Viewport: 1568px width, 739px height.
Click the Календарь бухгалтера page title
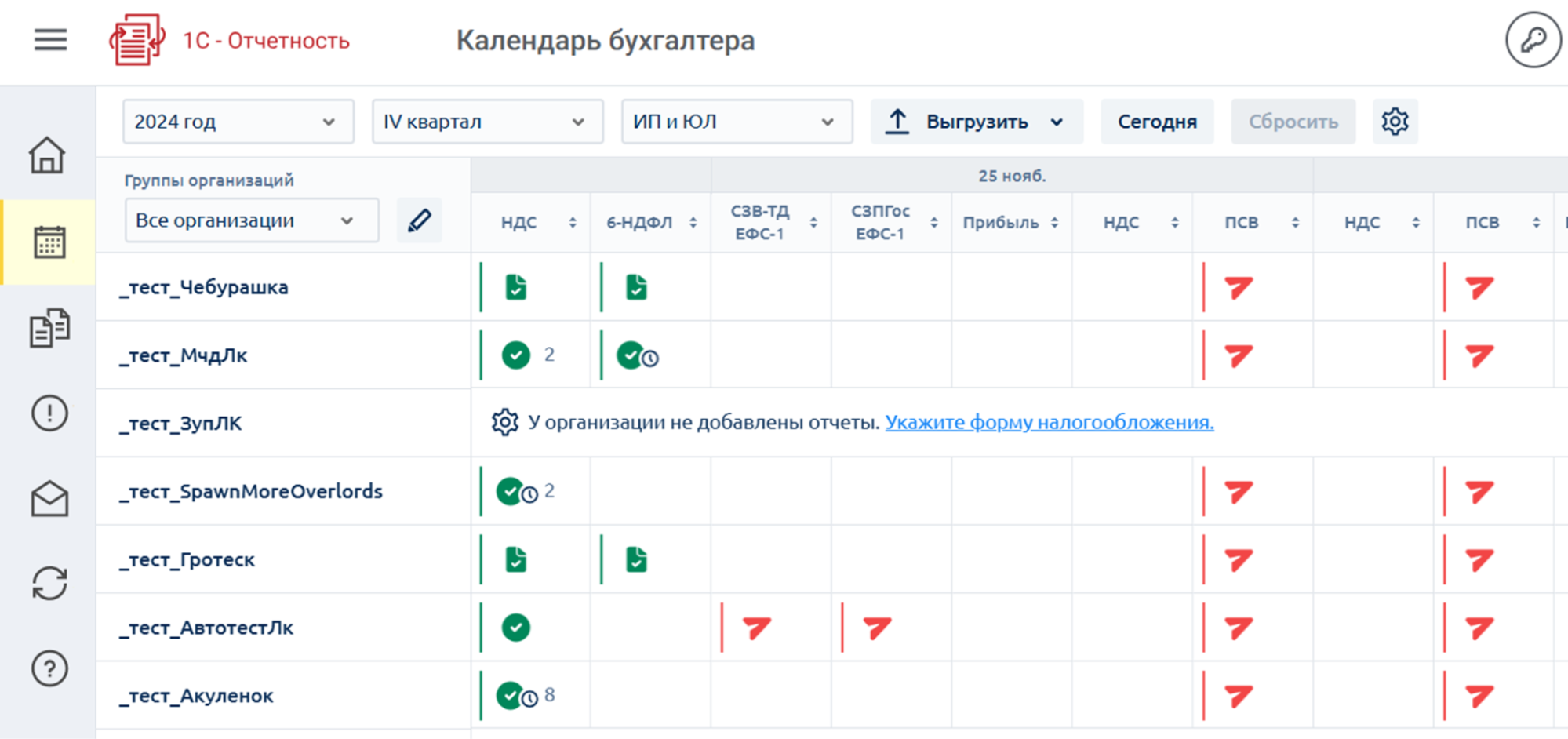pyautogui.click(x=606, y=41)
